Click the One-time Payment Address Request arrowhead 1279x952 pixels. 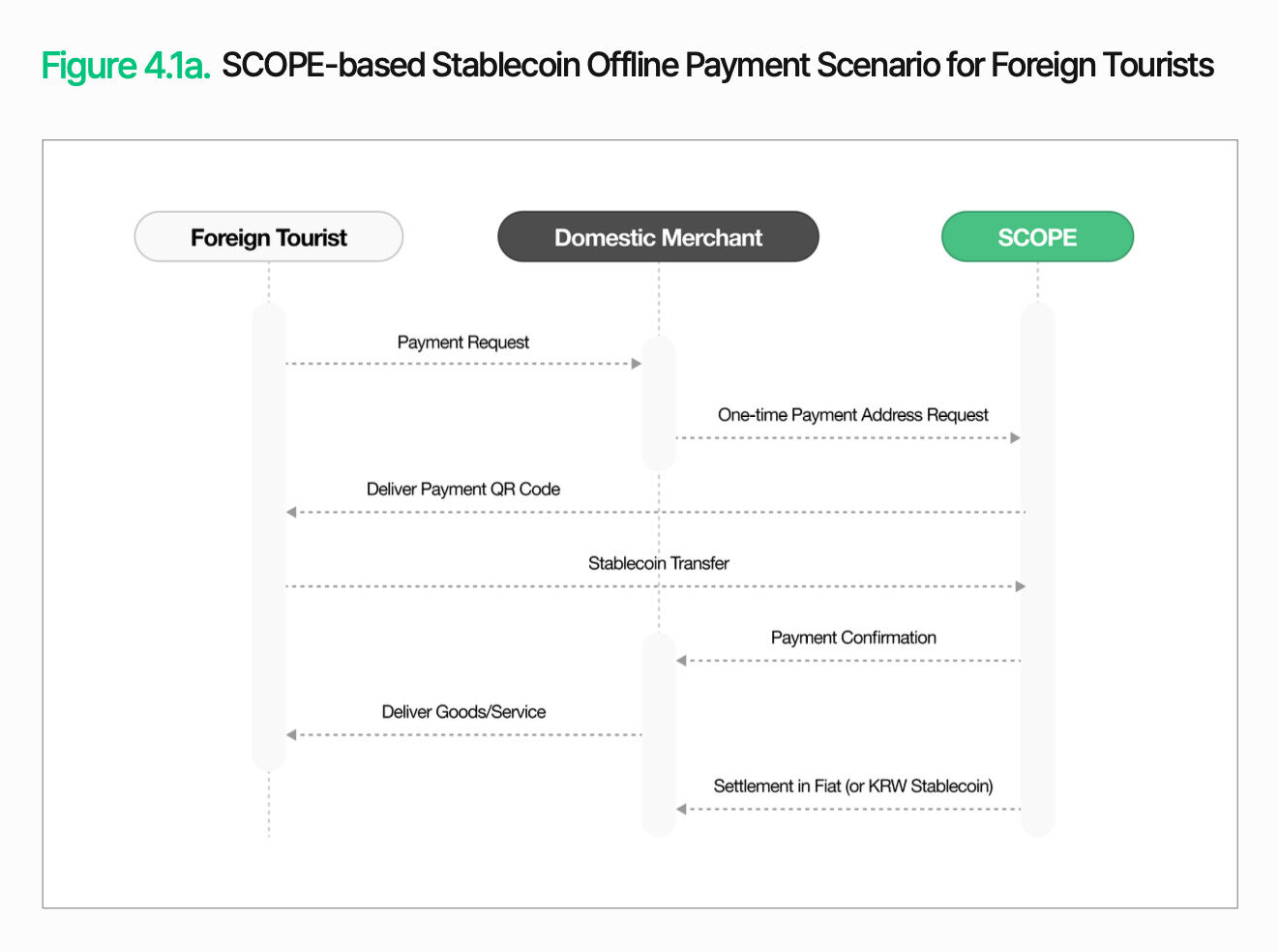tap(1015, 438)
